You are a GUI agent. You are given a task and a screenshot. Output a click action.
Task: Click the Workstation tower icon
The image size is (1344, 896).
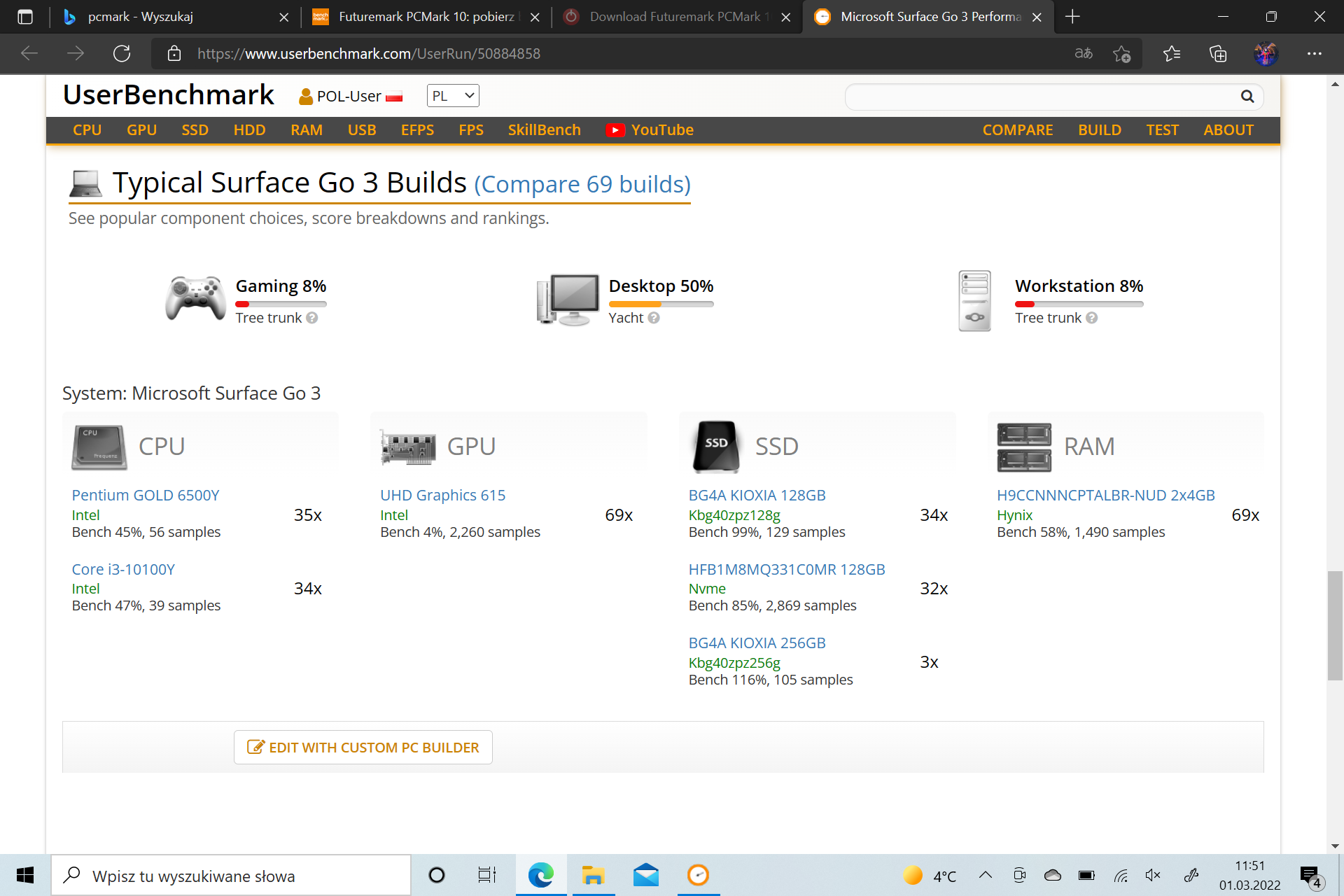click(974, 301)
